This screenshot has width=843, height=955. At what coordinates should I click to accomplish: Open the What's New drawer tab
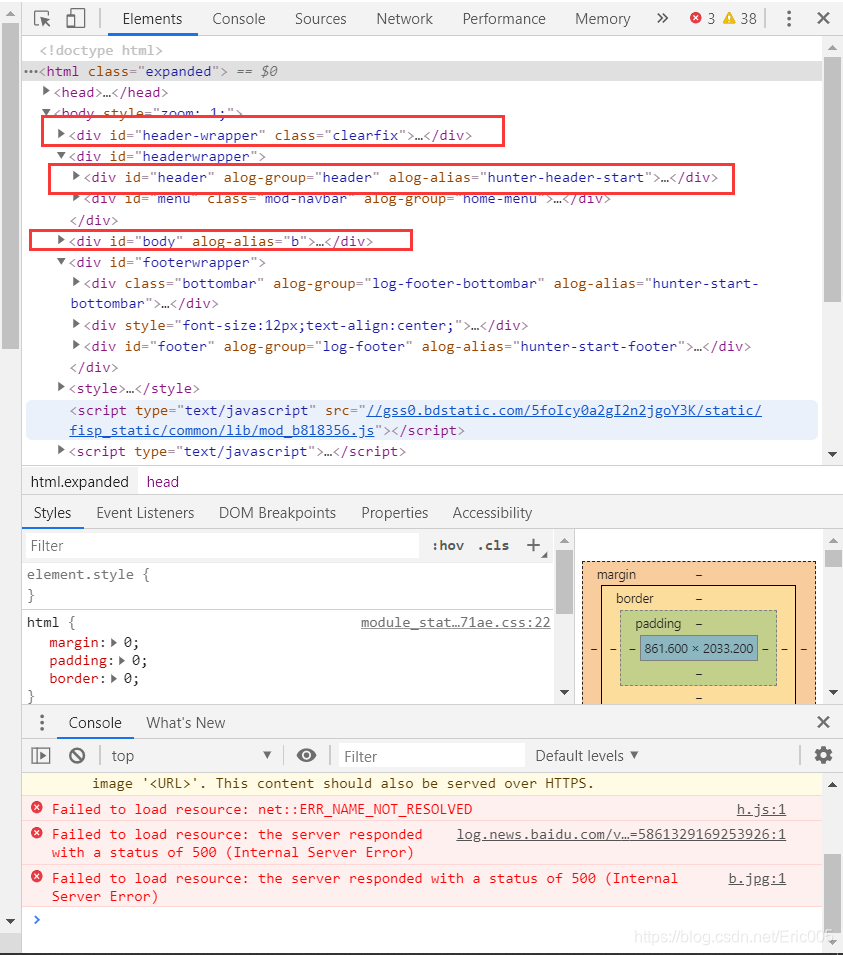point(186,723)
